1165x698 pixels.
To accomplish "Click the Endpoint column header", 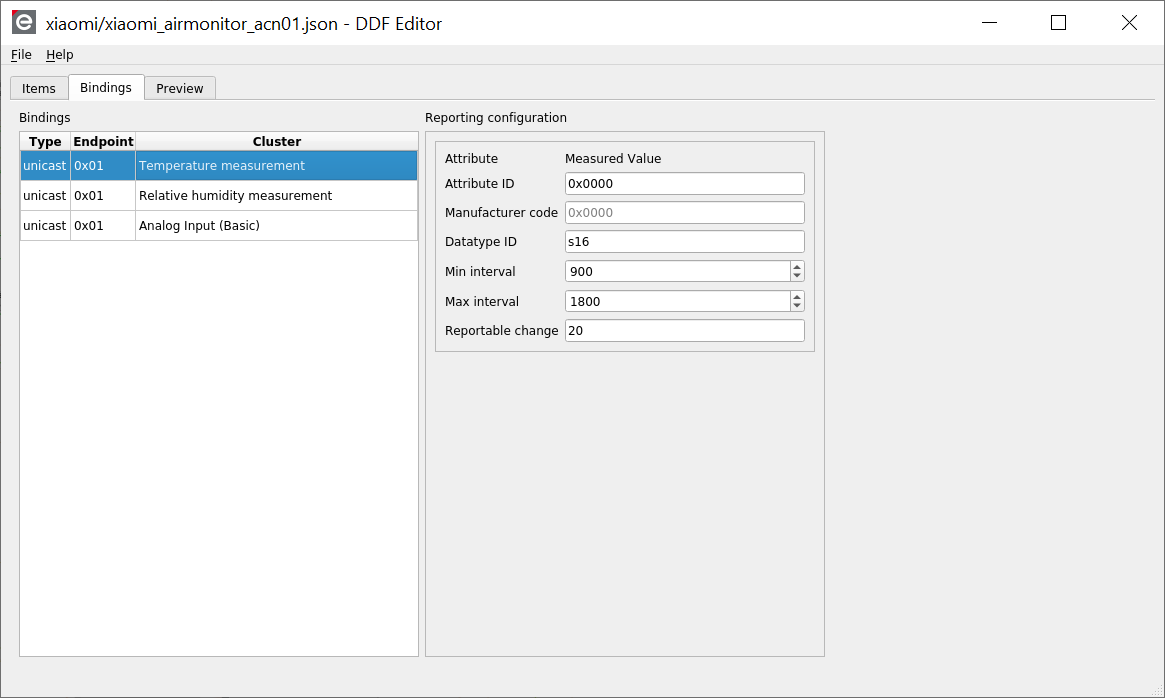I will pos(103,142).
